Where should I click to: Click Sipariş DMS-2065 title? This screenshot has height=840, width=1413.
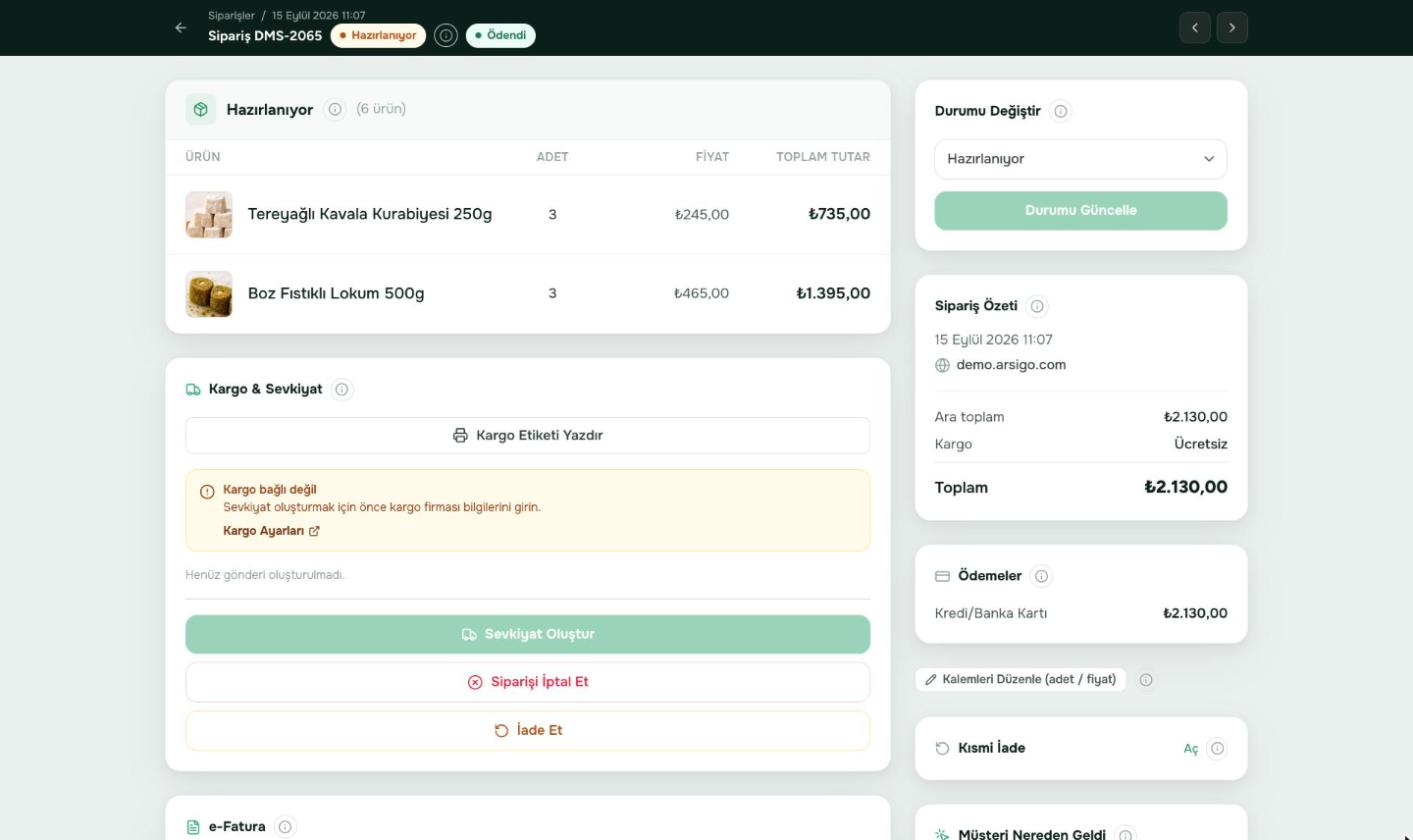click(265, 36)
